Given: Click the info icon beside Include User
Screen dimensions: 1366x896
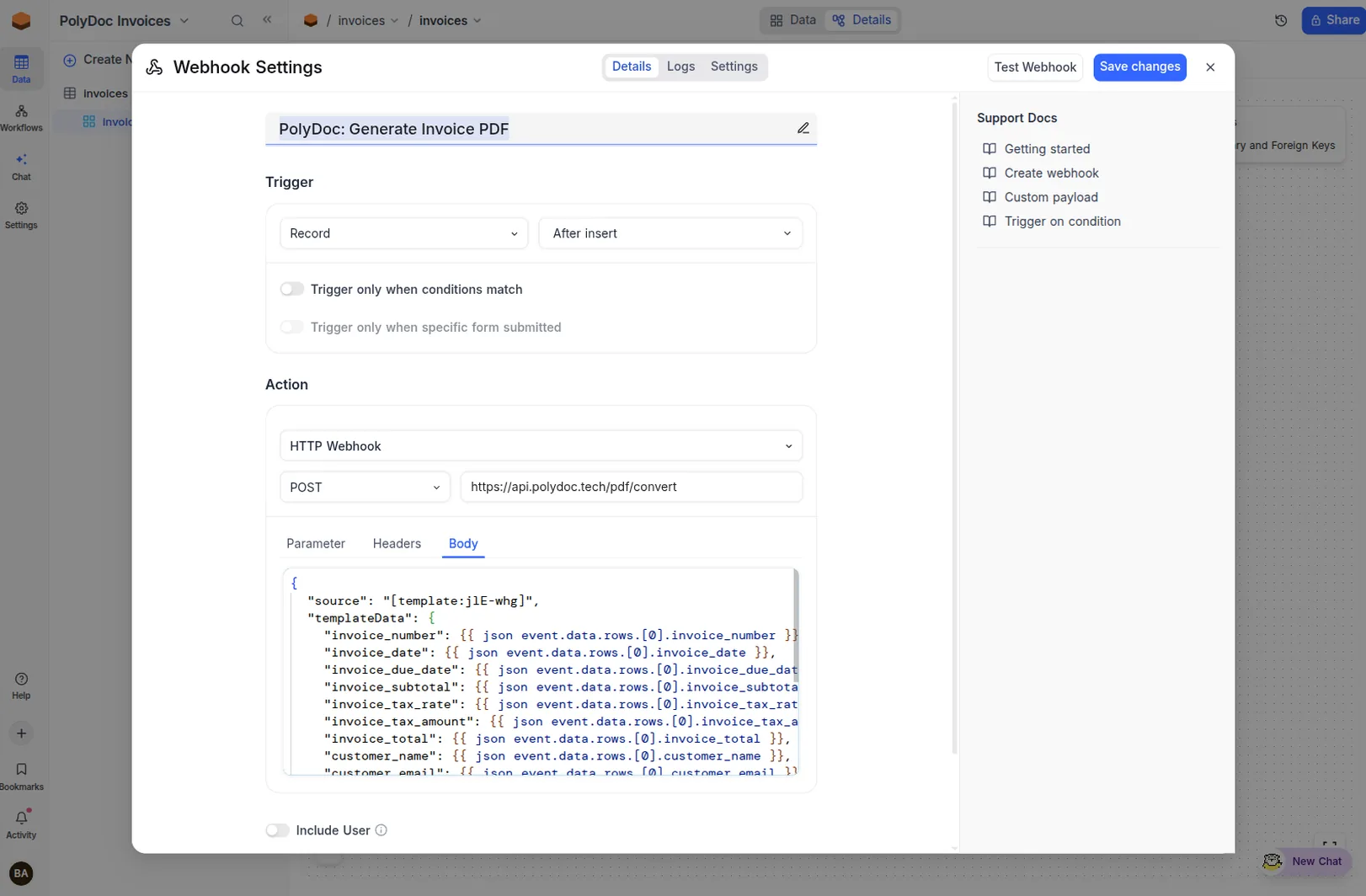Looking at the screenshot, I should (x=381, y=830).
